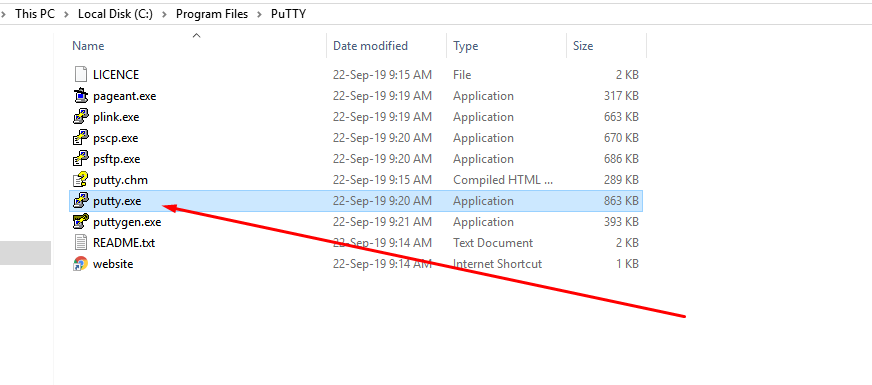This screenshot has width=872, height=385.
Task: Expand chevron between Program Files and PuTTY
Action: (x=260, y=14)
